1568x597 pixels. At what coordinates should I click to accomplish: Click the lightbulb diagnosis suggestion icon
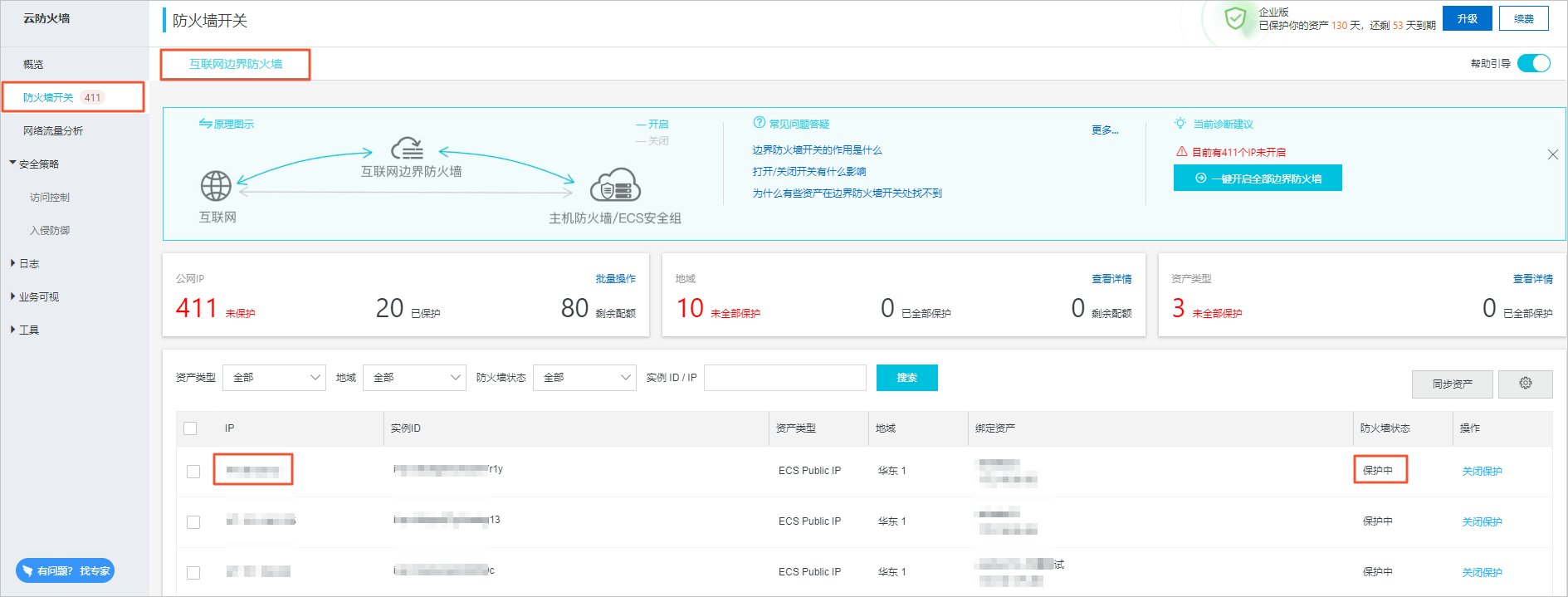pos(1180,123)
